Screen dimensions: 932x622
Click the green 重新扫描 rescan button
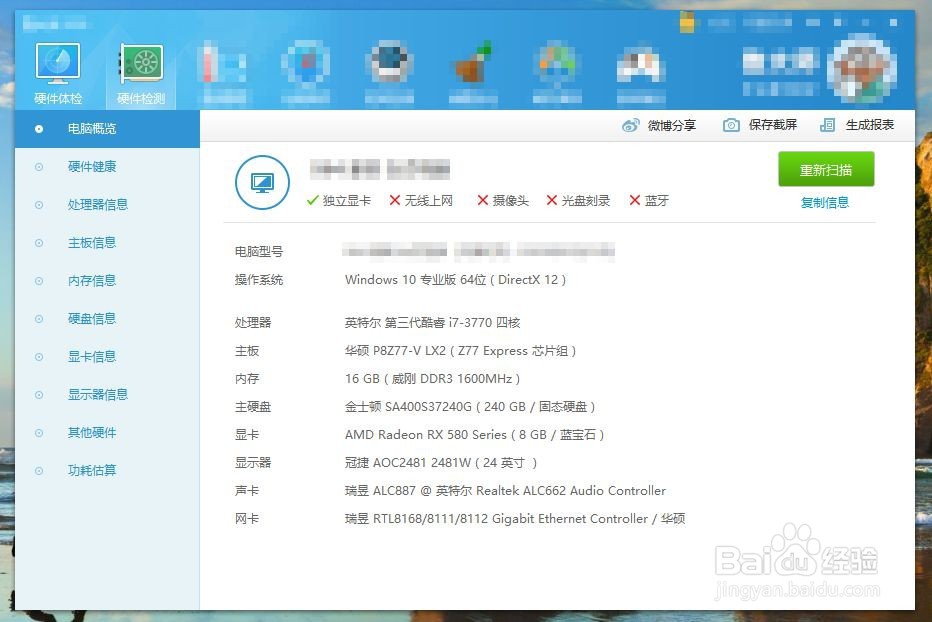click(826, 169)
